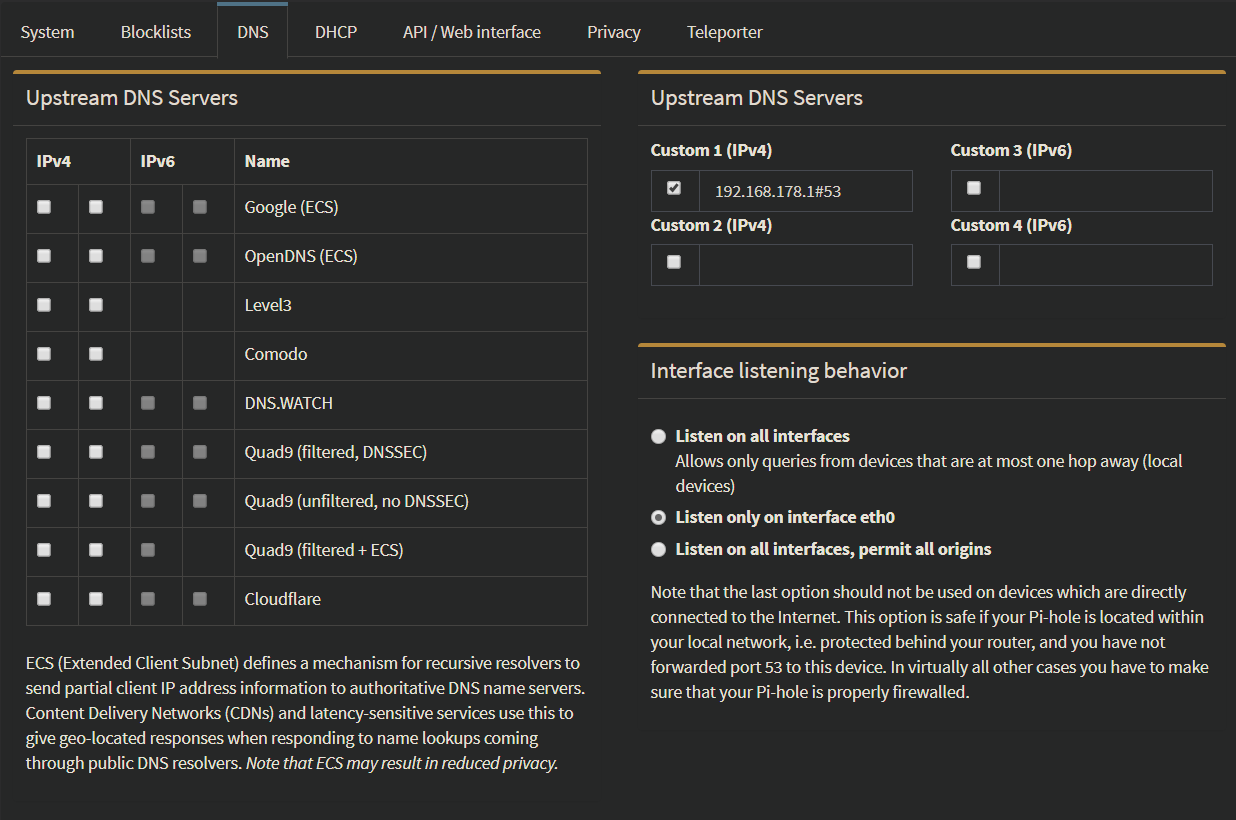
Task: Check the IPv6 box for Quad9 (filtered + ECS)
Action: (x=148, y=550)
